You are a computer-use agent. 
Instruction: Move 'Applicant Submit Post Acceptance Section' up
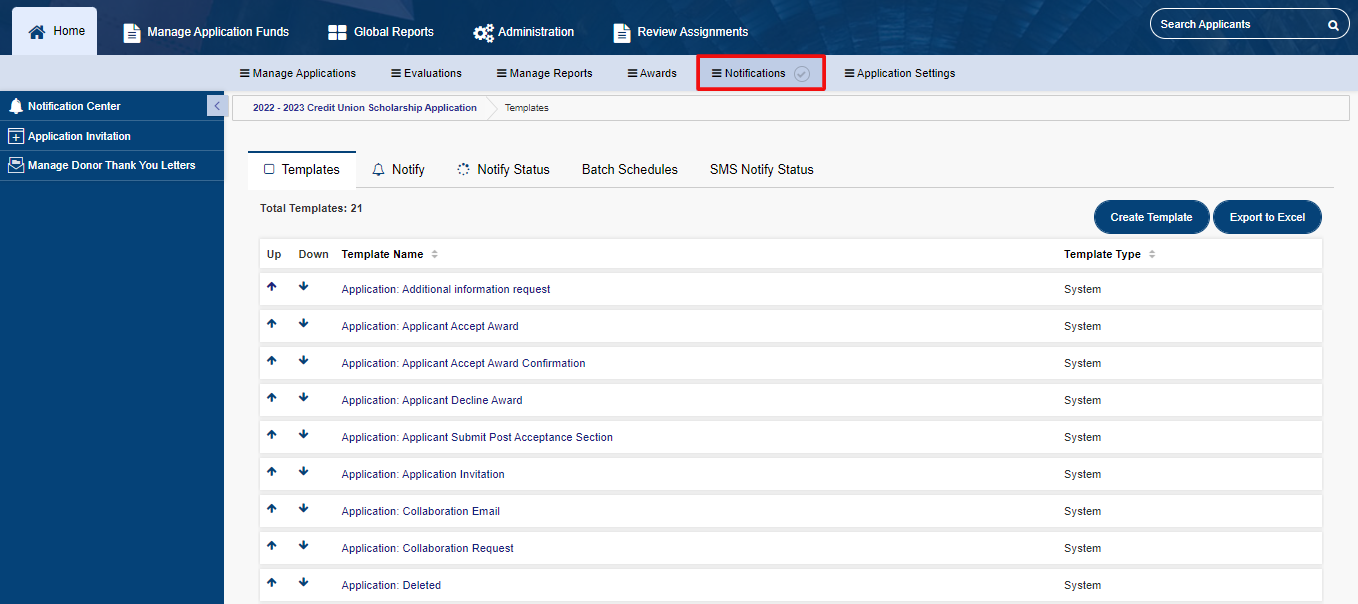(271, 434)
